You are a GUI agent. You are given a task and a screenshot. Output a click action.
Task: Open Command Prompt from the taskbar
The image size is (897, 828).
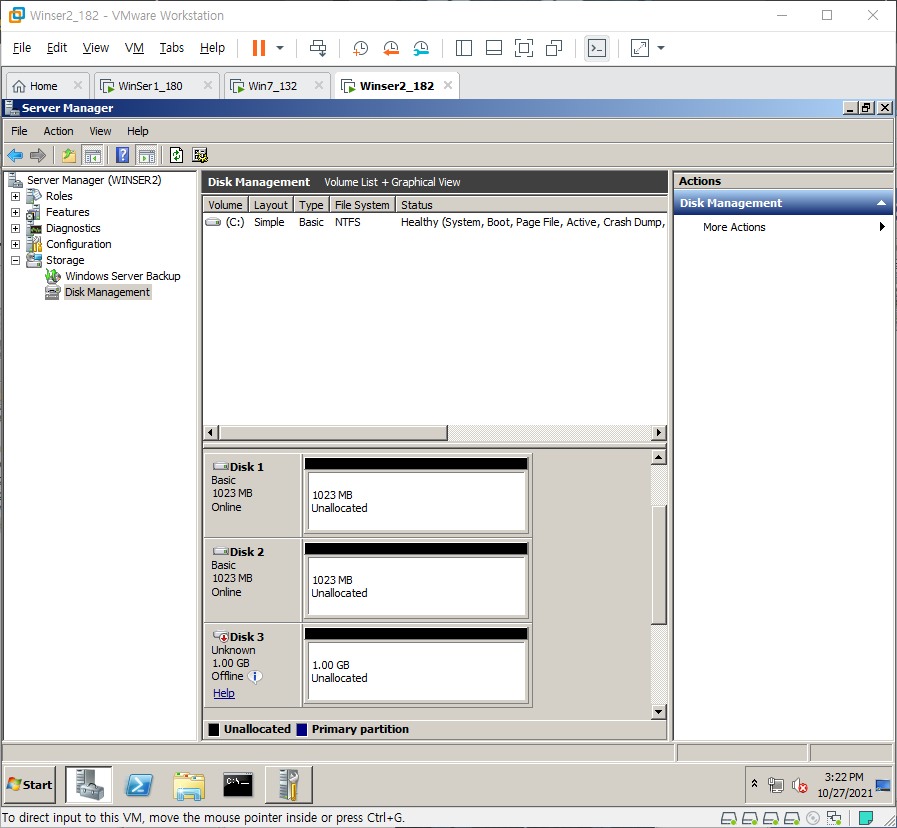[238, 785]
